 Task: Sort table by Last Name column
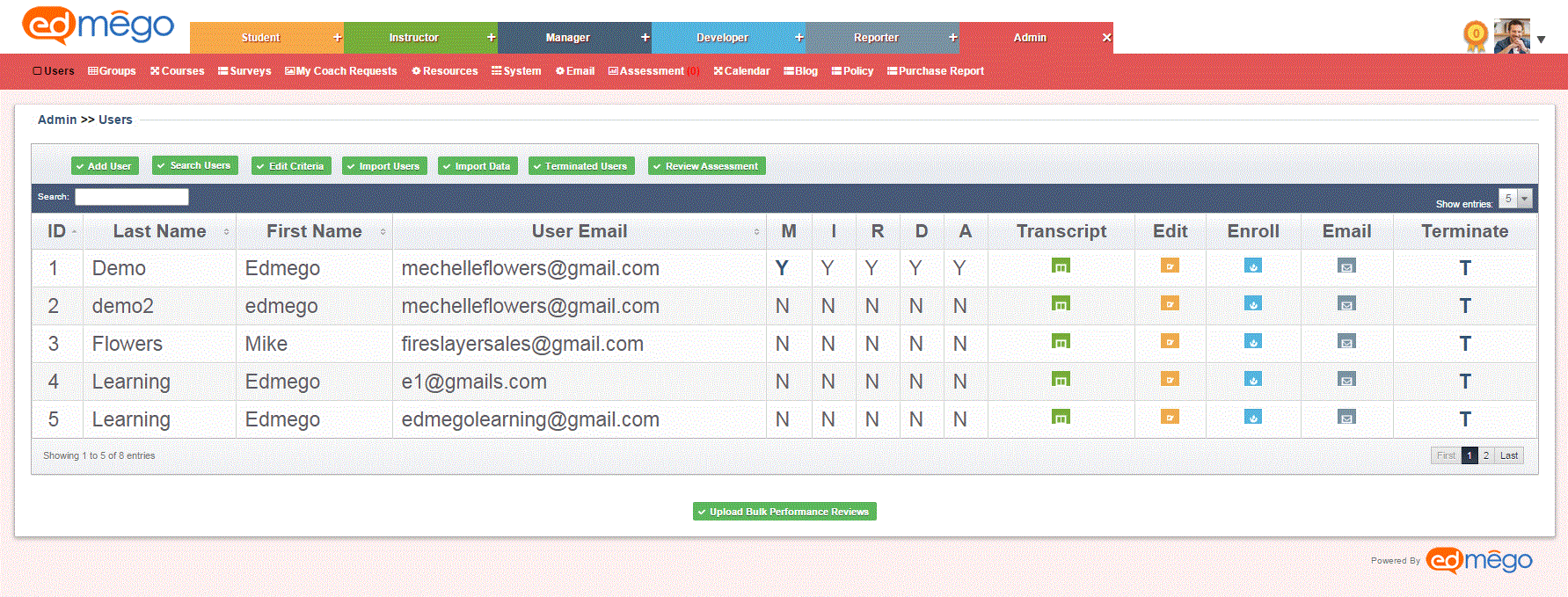160,231
